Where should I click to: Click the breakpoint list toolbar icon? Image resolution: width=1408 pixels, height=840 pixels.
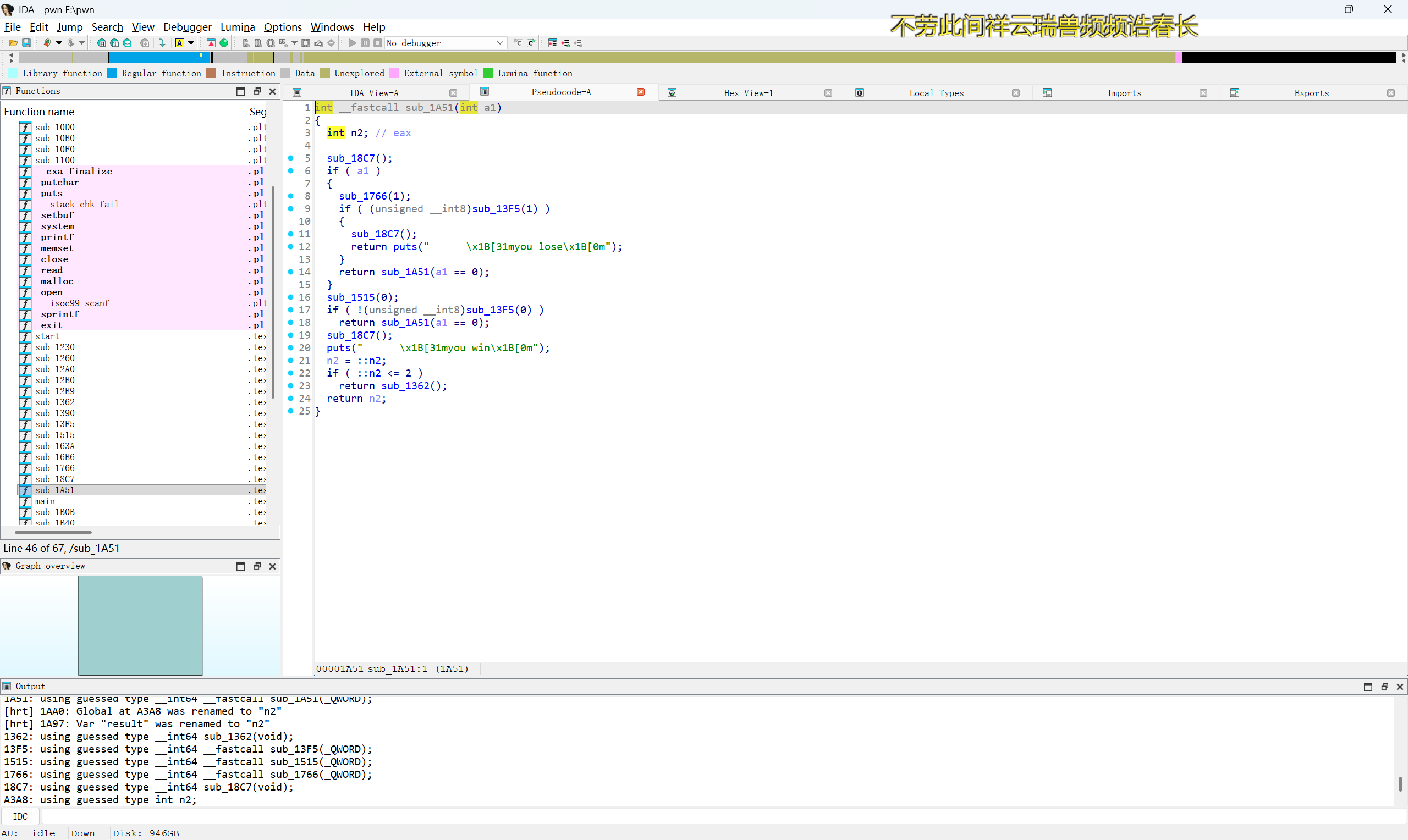(x=553, y=43)
